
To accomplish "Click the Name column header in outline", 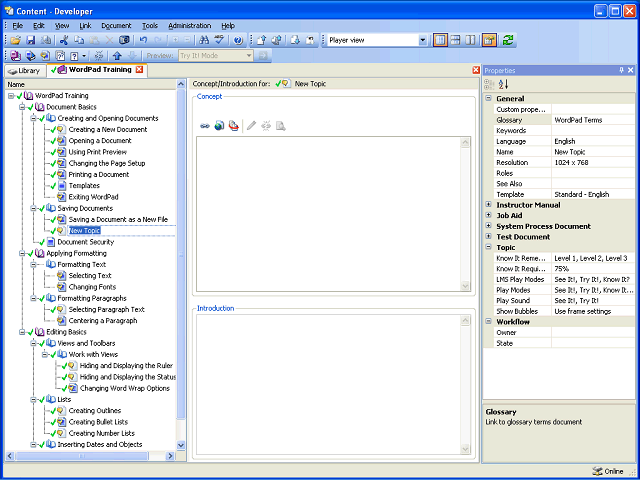I will point(91,84).
